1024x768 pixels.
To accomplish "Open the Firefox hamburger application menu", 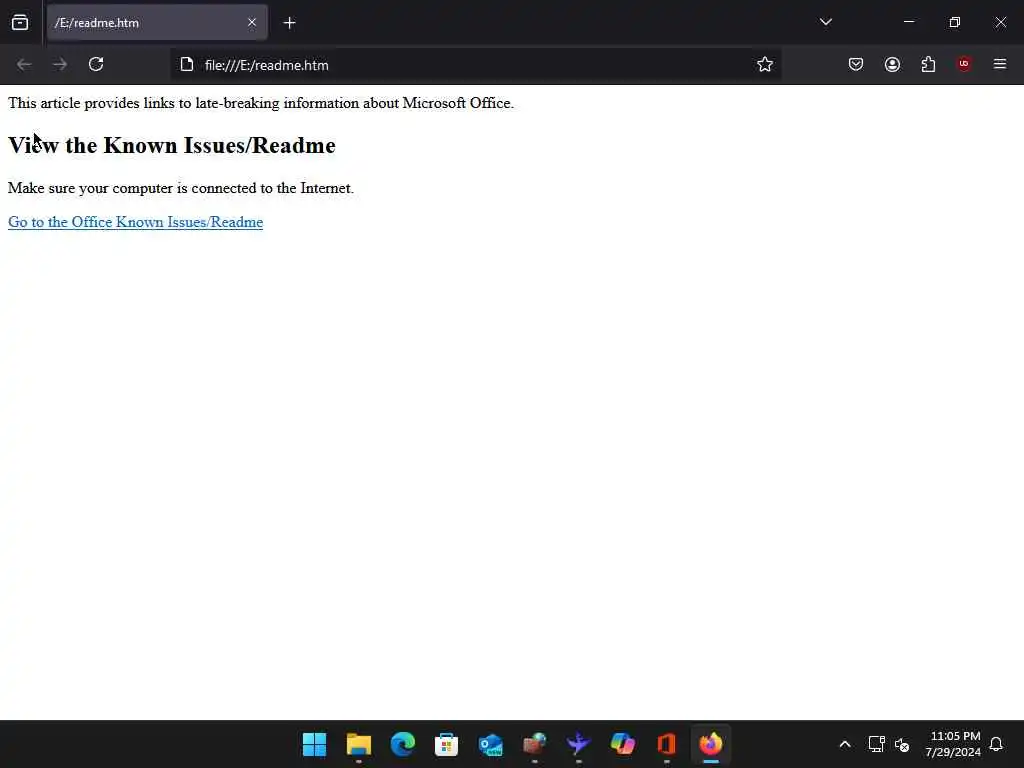I will pyautogui.click(x=1000, y=64).
